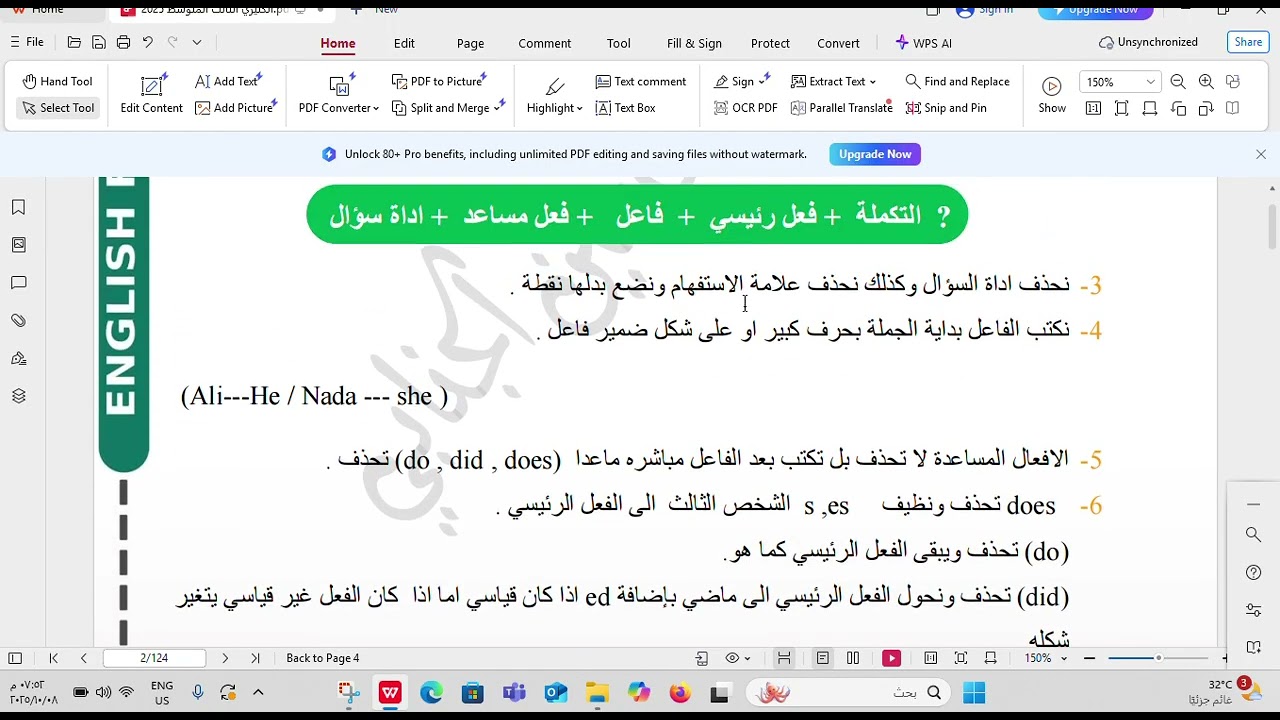
Task: Open PDF to Picture converter
Action: 439,82
